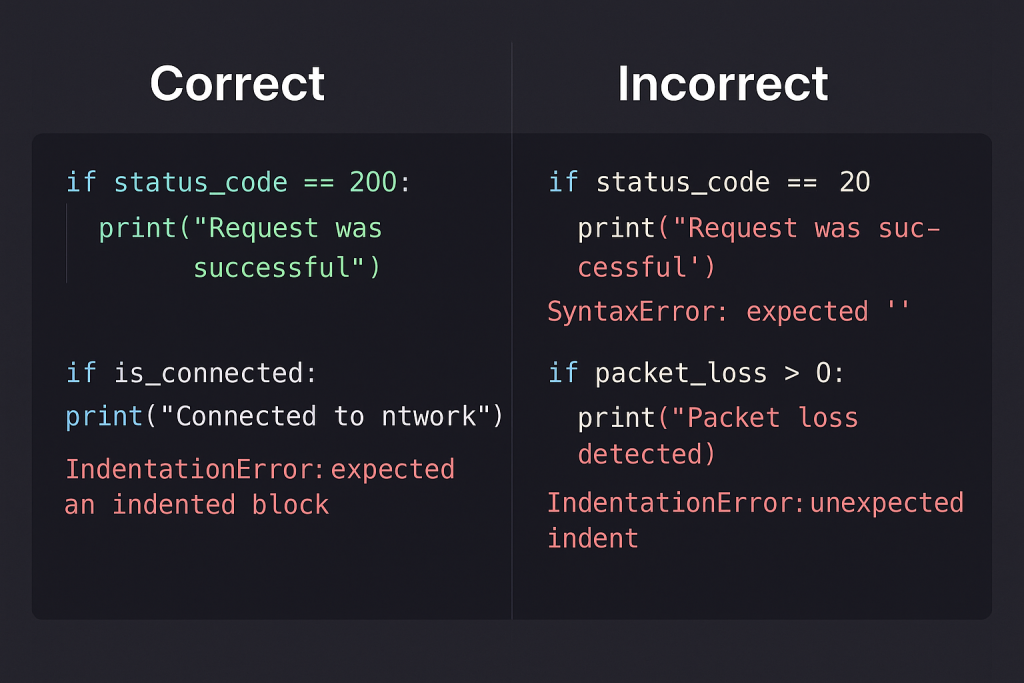Click the "Incorrect" heading
This screenshot has width=1024, height=683.
point(722,83)
